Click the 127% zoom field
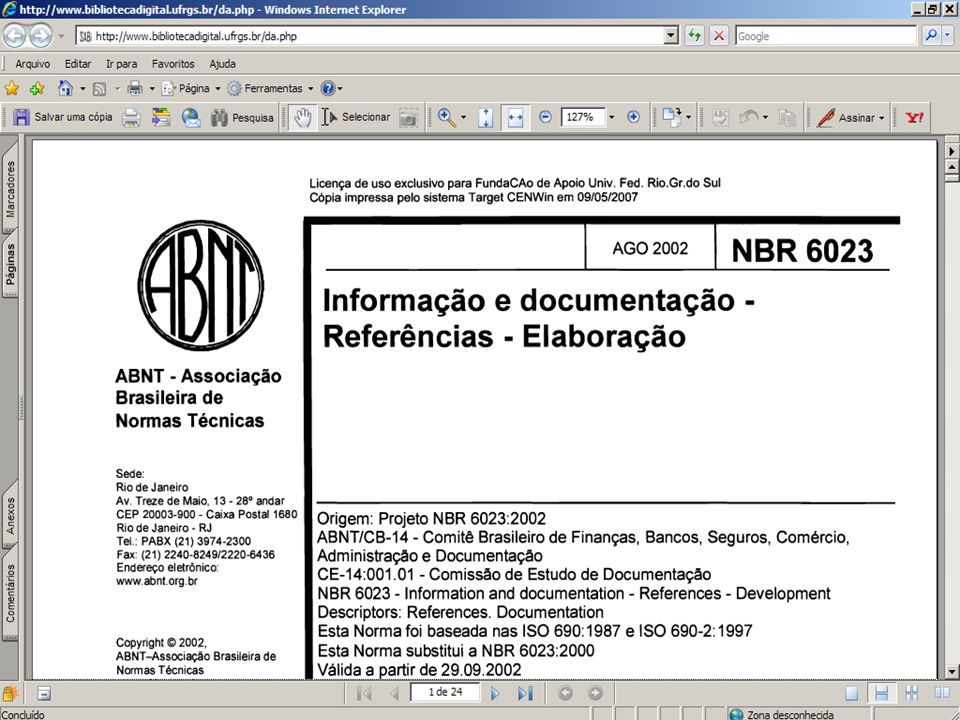The height and width of the screenshot is (720, 960). click(x=582, y=117)
